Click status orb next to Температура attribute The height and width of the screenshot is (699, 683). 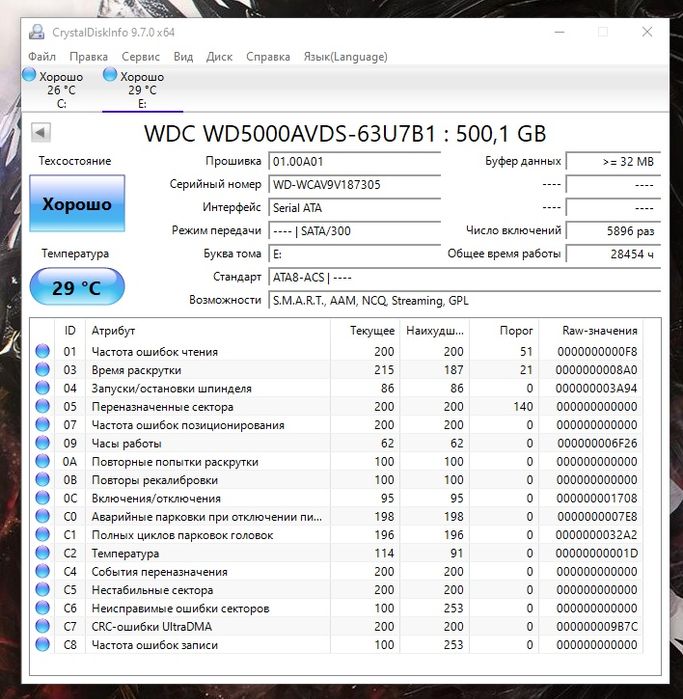pos(42,553)
